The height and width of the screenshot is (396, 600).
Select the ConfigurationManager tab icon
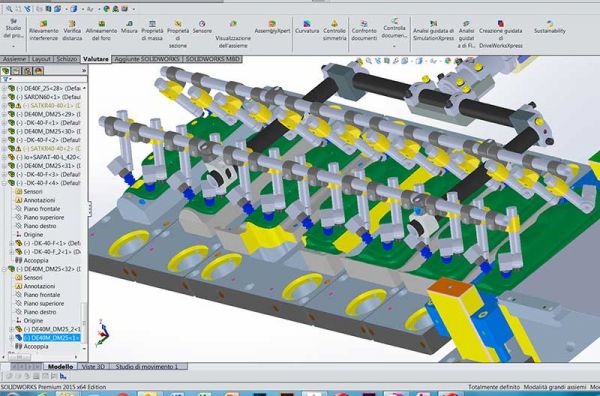[27, 70]
